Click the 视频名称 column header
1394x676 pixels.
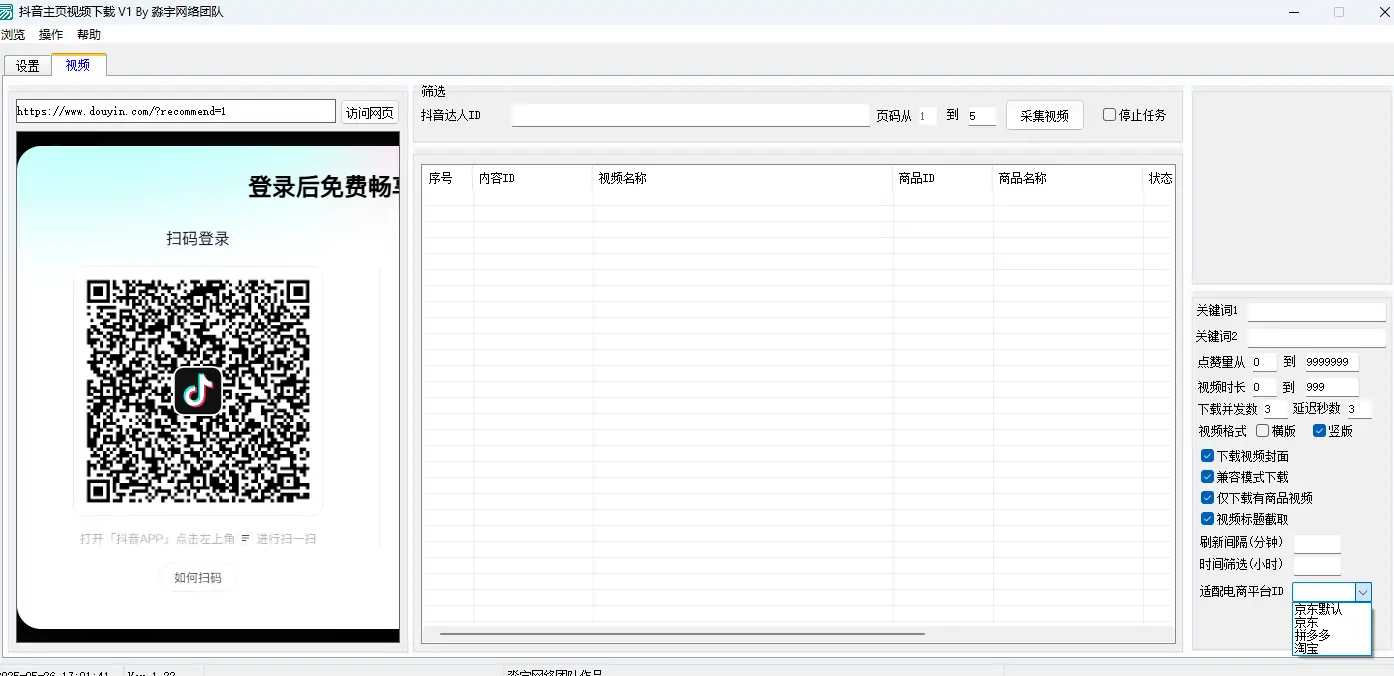(743, 179)
